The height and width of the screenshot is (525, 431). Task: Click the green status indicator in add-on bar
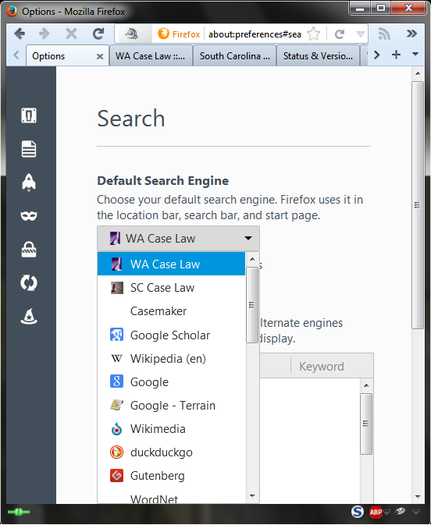click(19, 512)
